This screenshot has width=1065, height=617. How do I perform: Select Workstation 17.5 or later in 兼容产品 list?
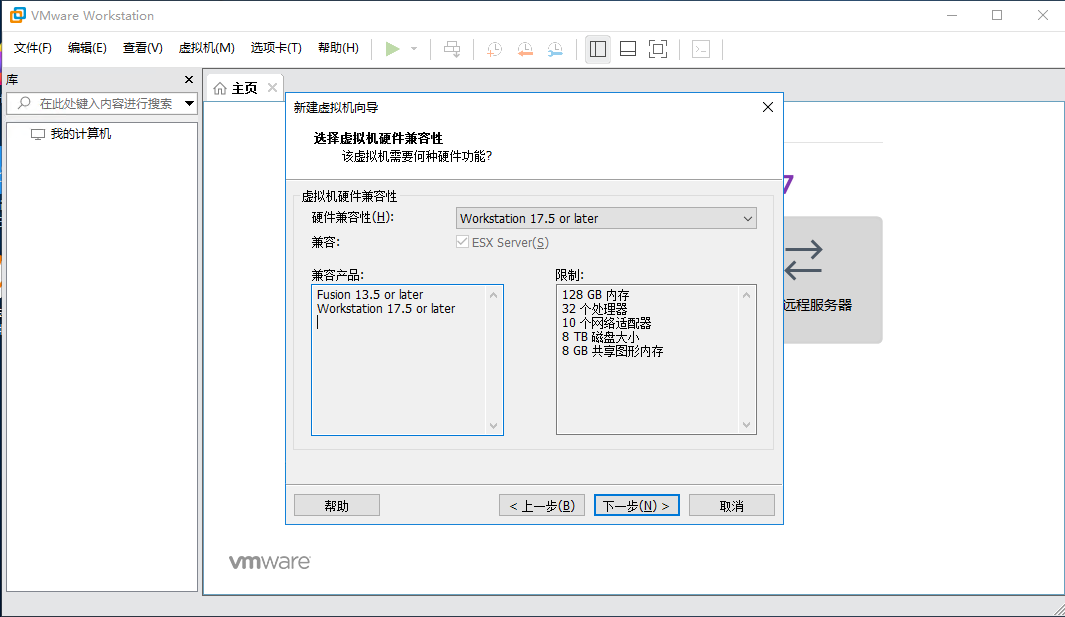386,308
